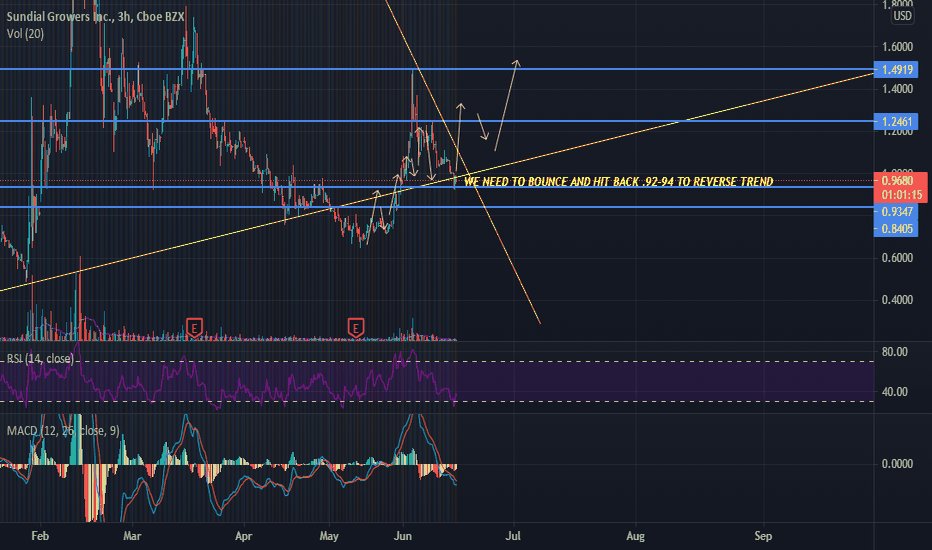Click the 01:01:15 bar countdown timer
This screenshot has width=932, height=550.
click(902, 195)
